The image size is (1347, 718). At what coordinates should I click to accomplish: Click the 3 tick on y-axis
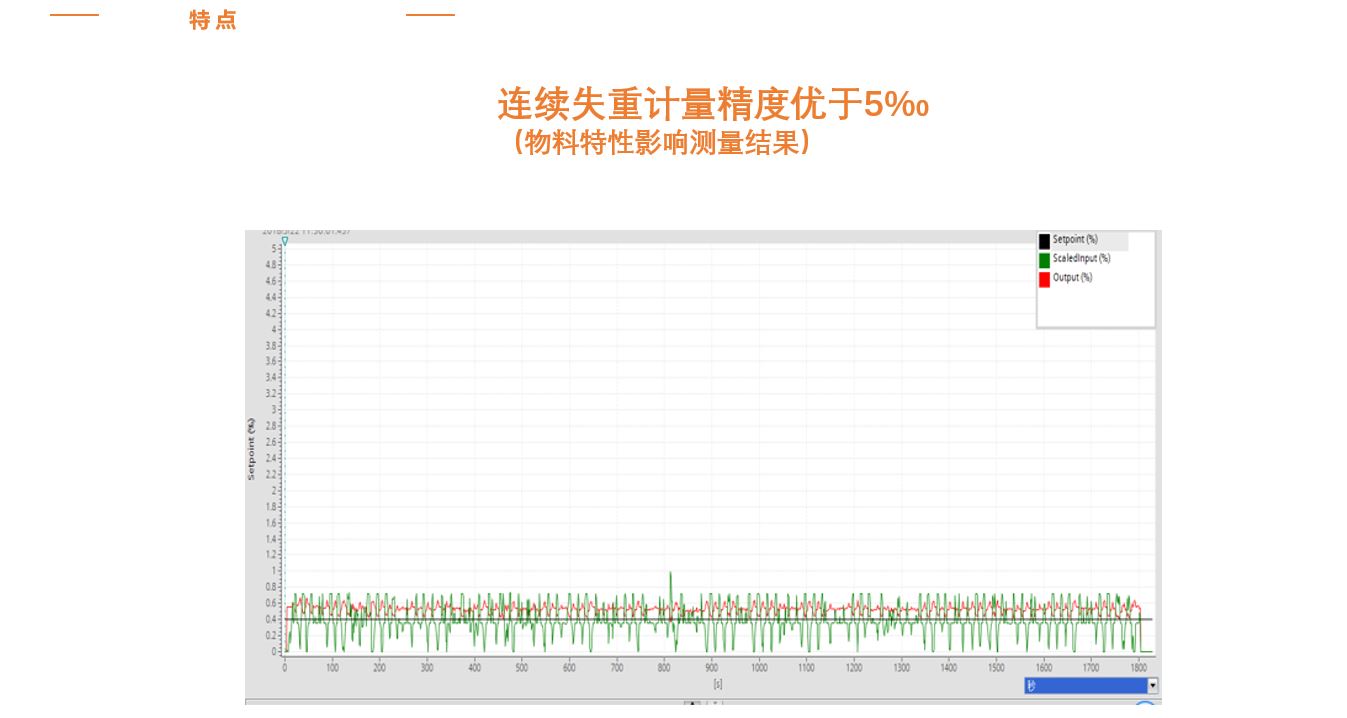pyautogui.click(x=273, y=409)
